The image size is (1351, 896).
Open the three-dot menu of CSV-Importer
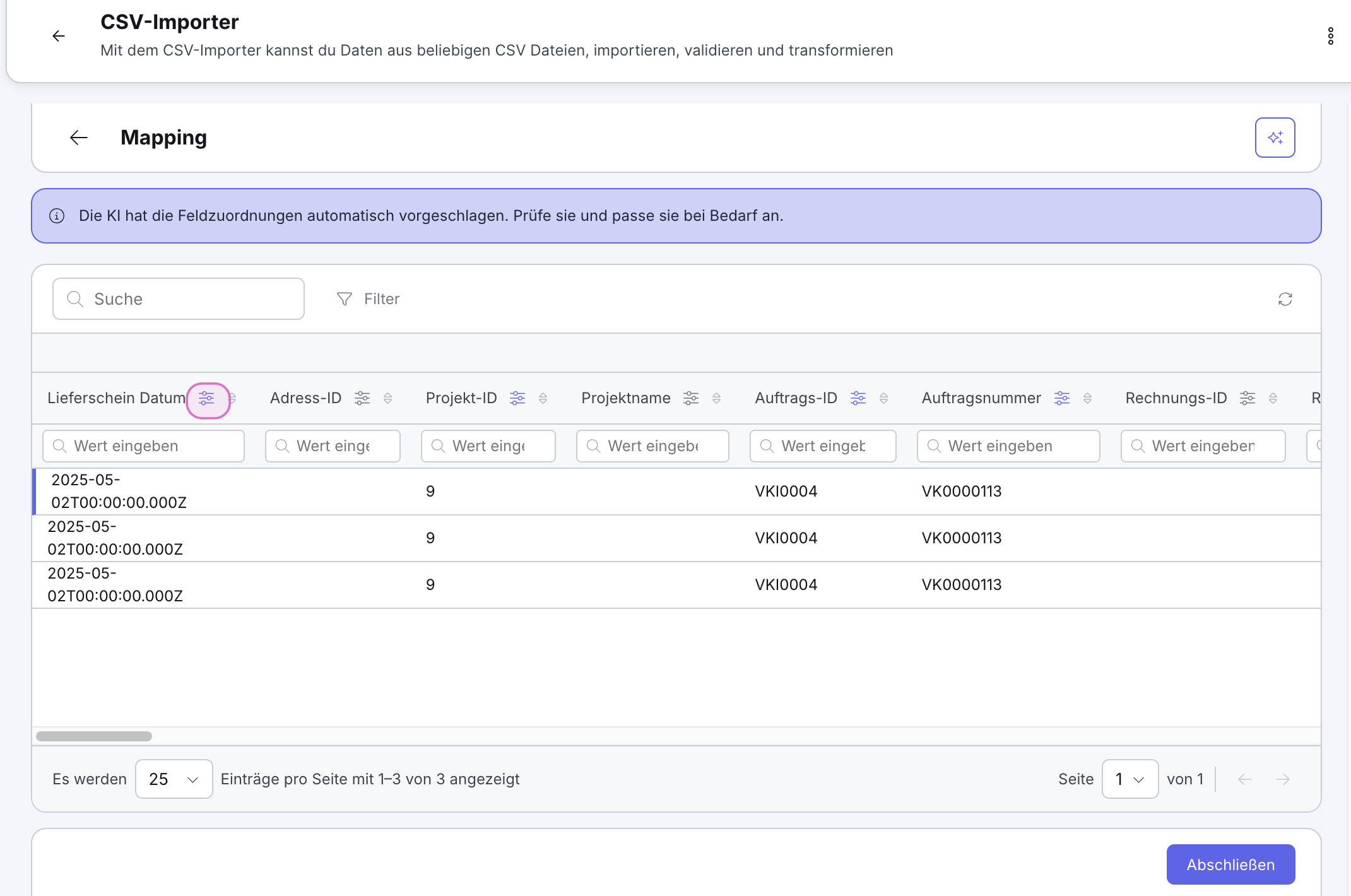1330,36
